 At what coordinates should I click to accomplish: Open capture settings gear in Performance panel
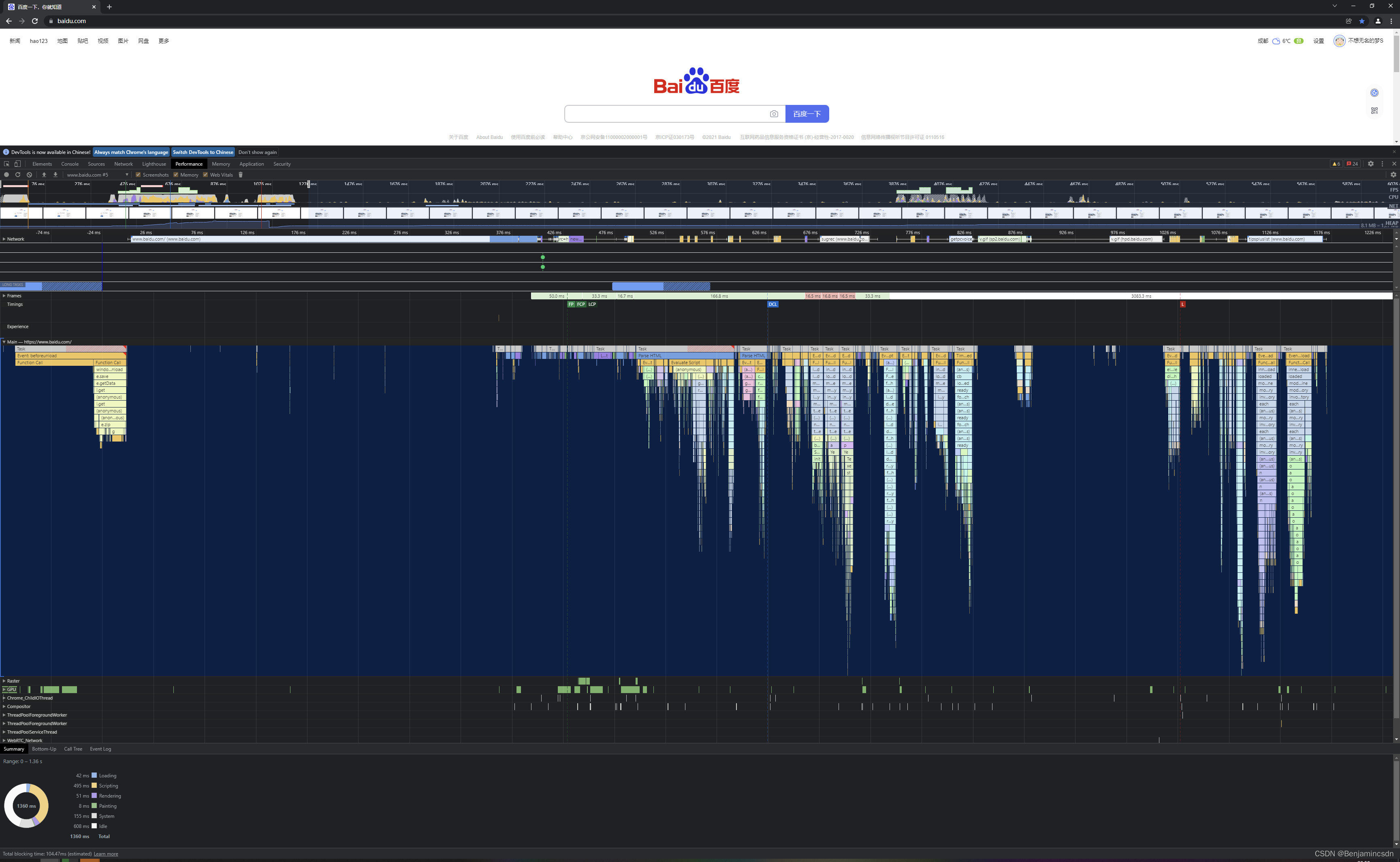(1393, 175)
